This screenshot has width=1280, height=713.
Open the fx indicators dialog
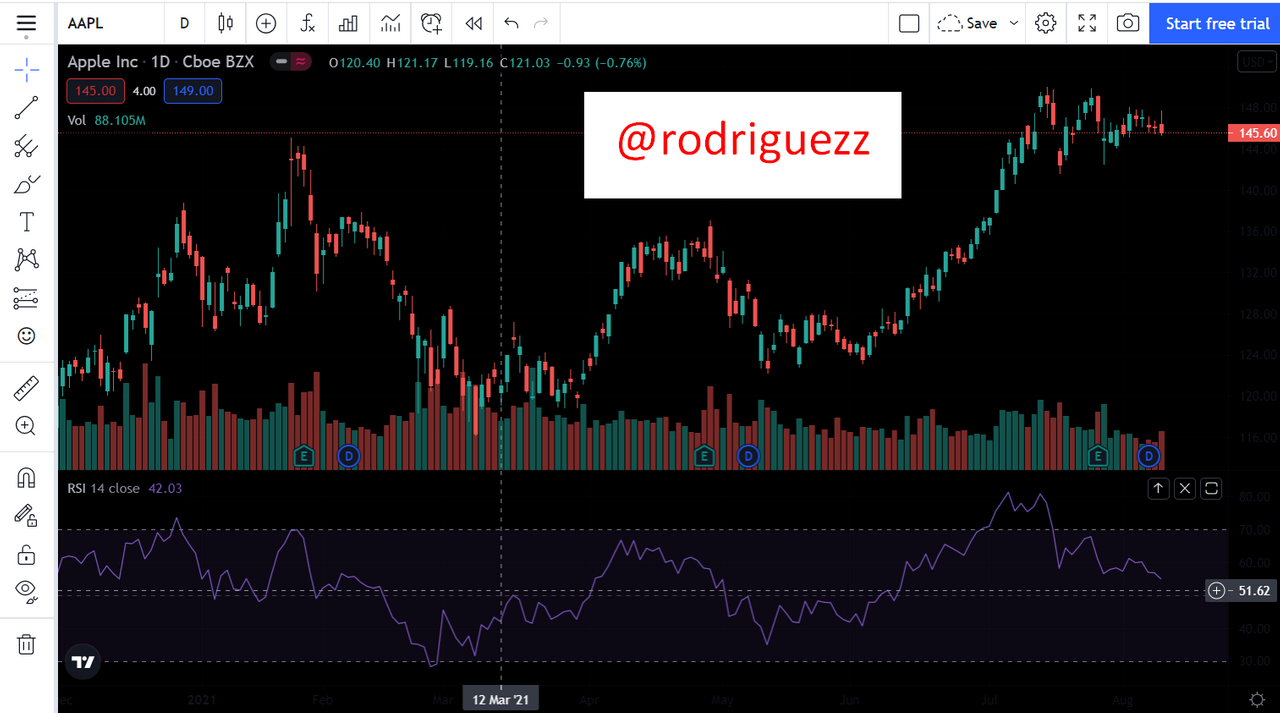click(x=307, y=23)
